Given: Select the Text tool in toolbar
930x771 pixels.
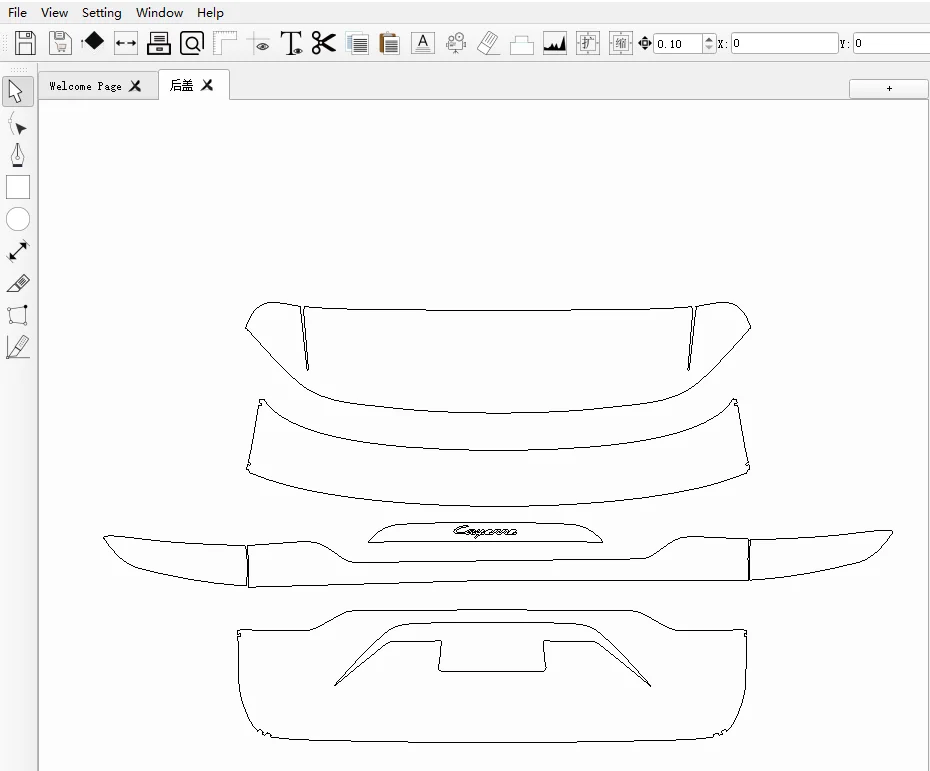Looking at the screenshot, I should 291,43.
